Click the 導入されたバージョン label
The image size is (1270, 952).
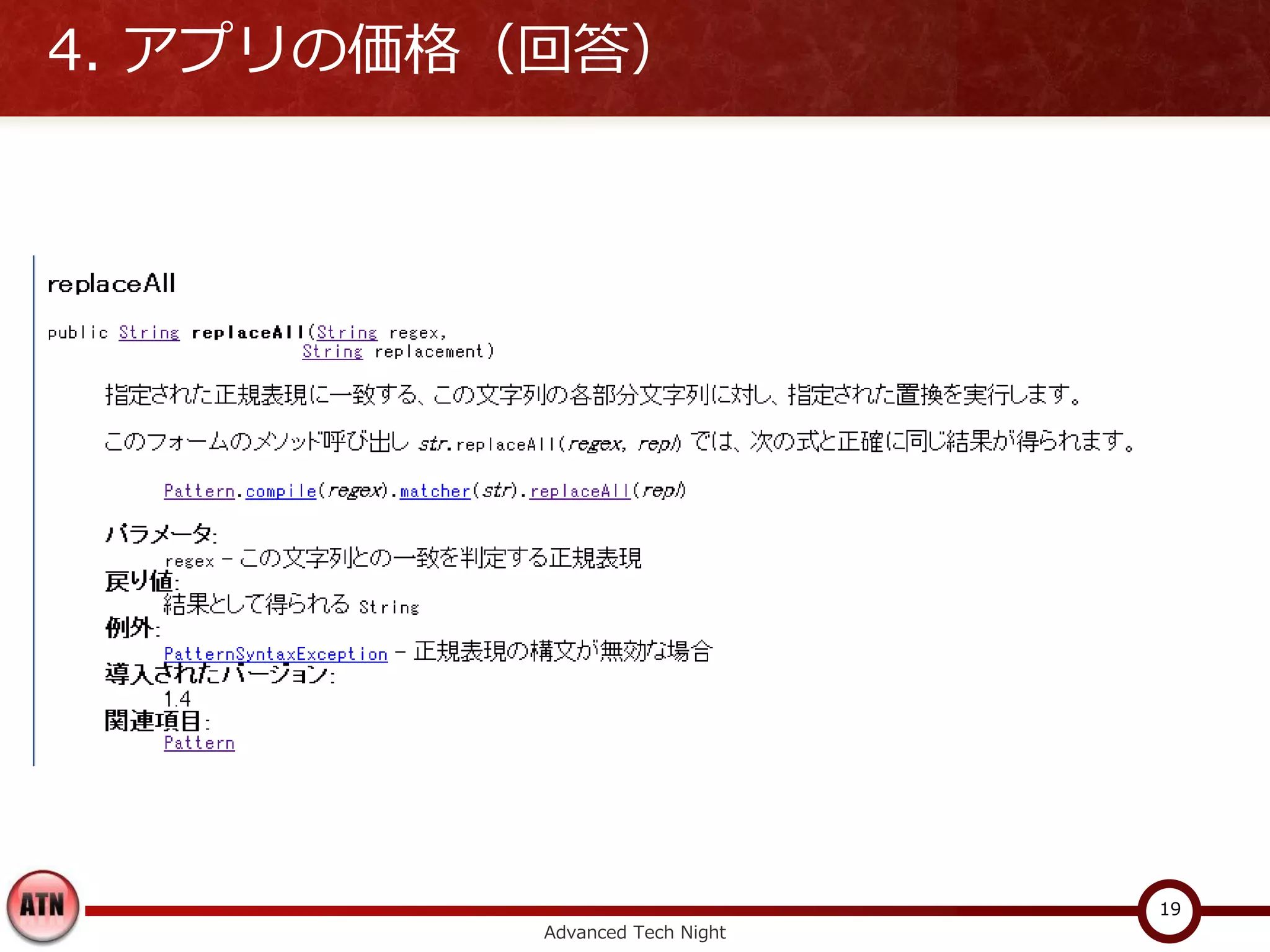coord(220,674)
